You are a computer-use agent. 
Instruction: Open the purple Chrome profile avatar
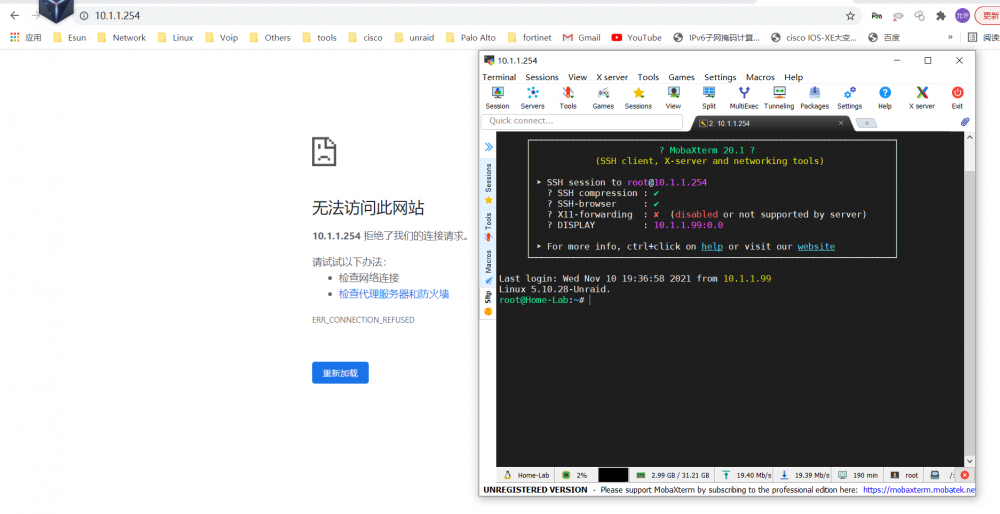click(962, 16)
